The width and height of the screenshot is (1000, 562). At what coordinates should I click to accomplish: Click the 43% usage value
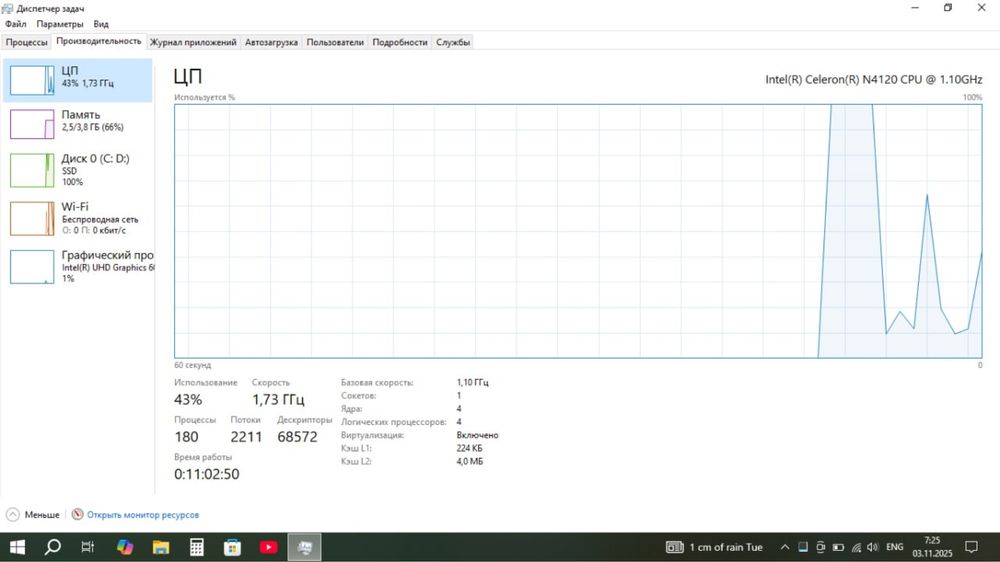[x=188, y=399]
